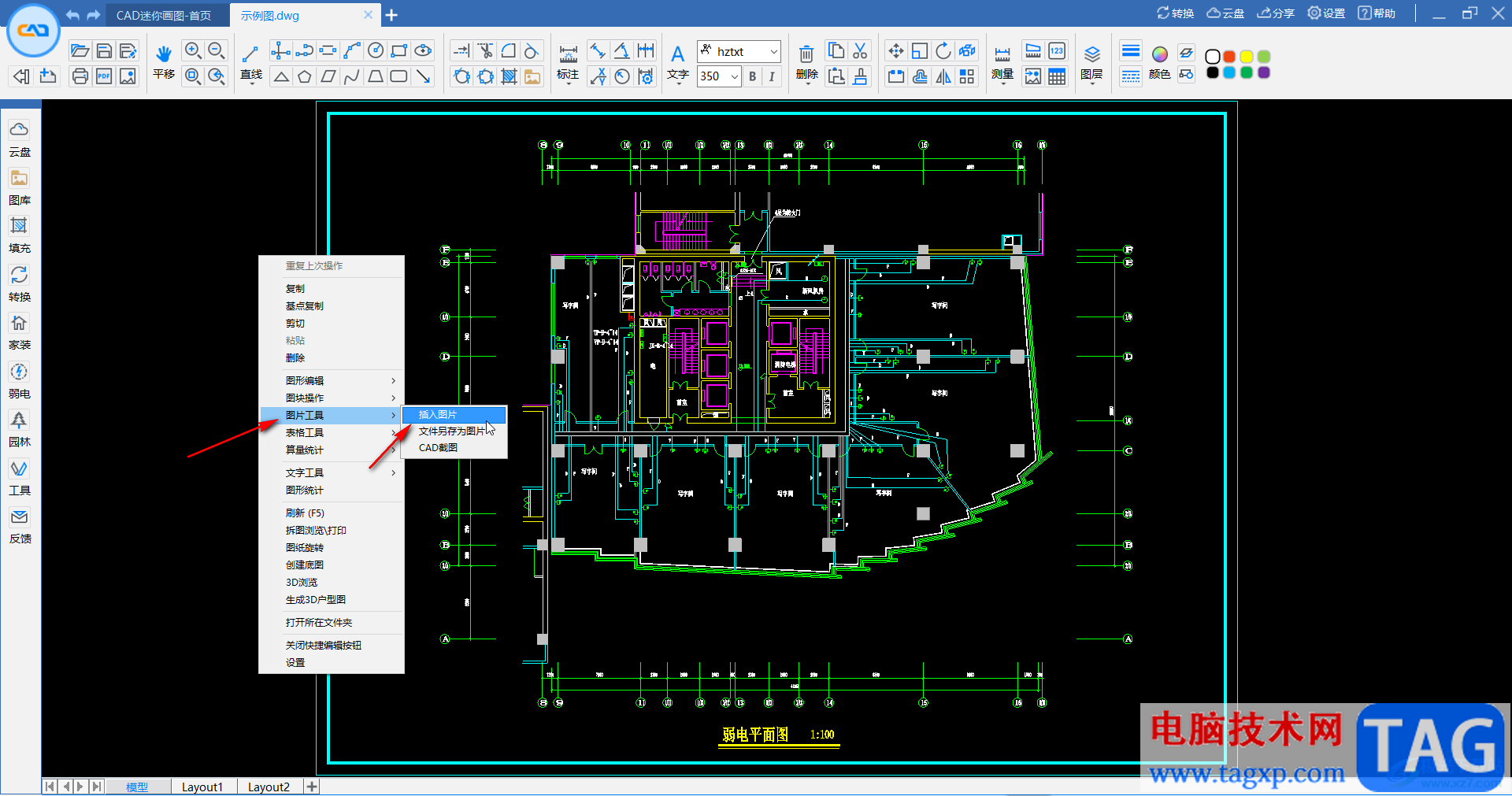The width and height of the screenshot is (1512, 796).
Task: Pick the yellow color swatch
Action: coord(1247,57)
